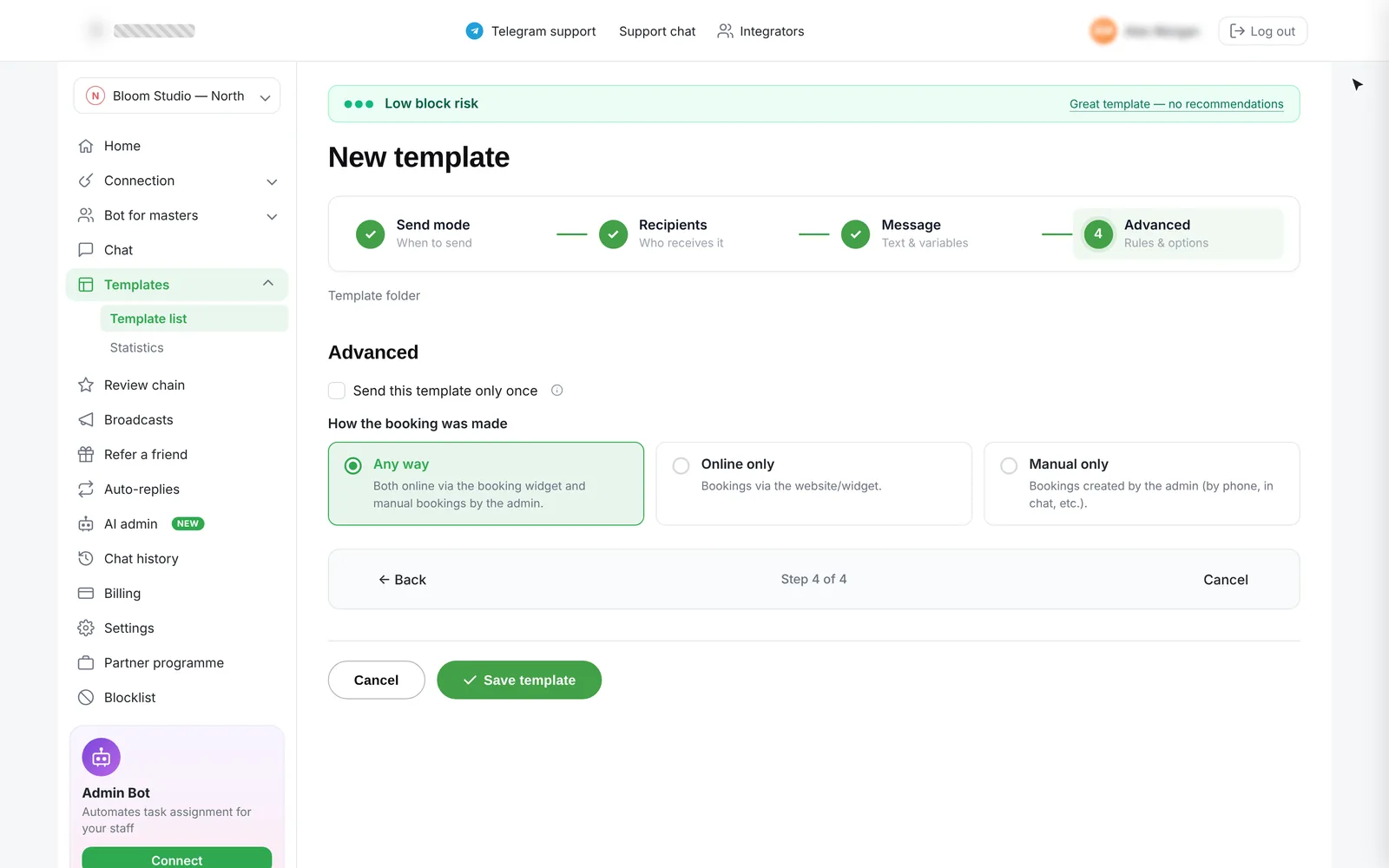This screenshot has width=1389, height=868.
Task: Click the Home house icon in sidebar
Action: (86, 146)
